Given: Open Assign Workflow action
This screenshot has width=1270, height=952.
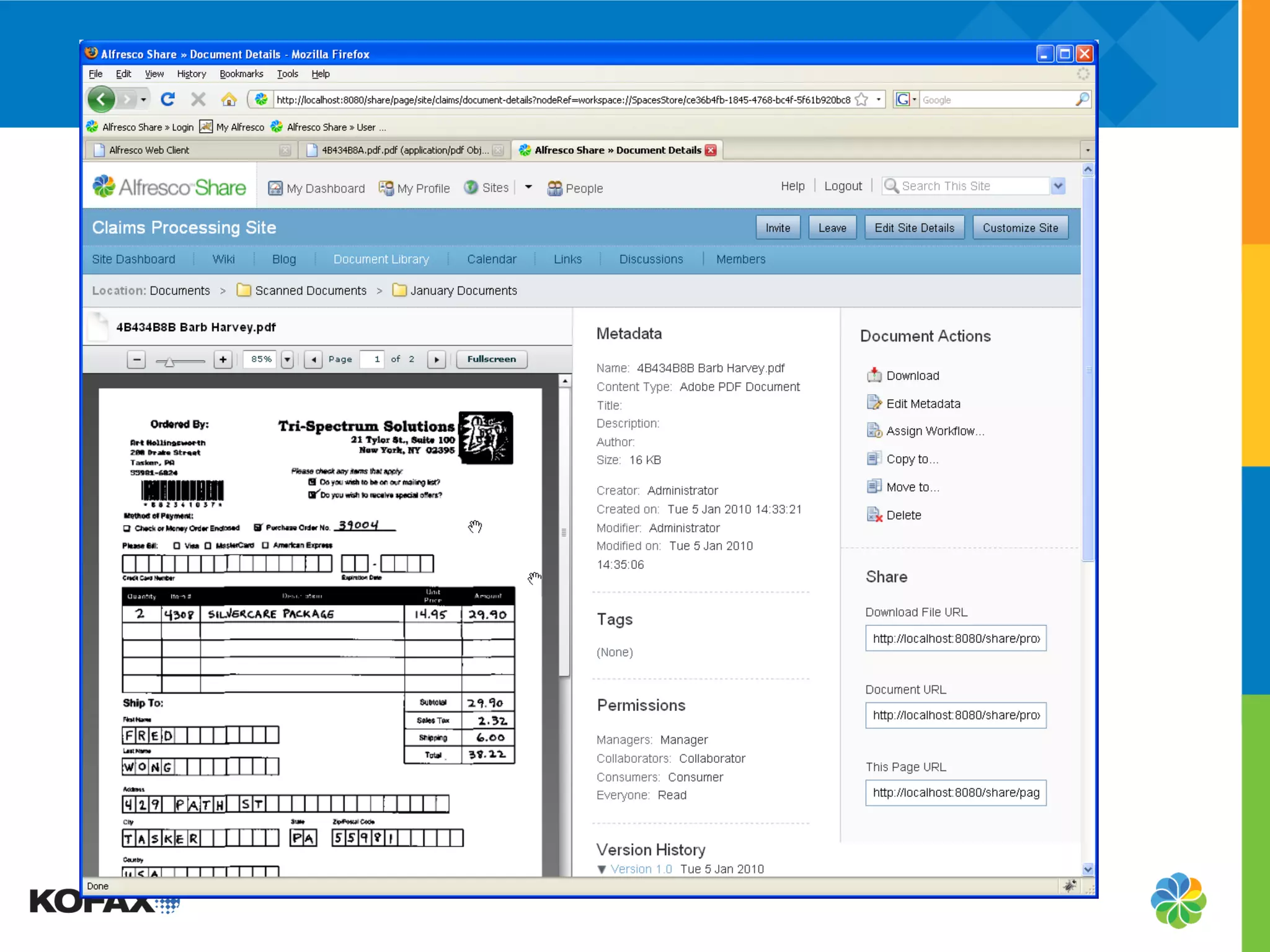Looking at the screenshot, I should coord(935,431).
